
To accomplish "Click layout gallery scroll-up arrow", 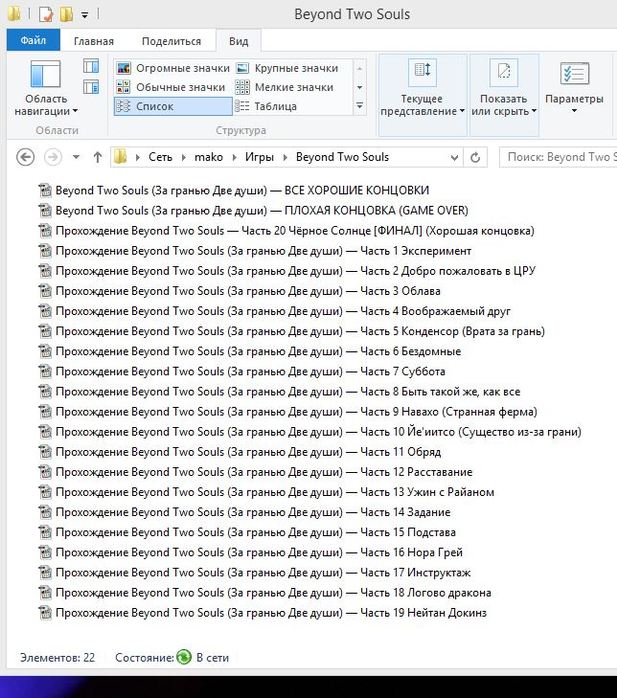I will pyautogui.click(x=360, y=69).
